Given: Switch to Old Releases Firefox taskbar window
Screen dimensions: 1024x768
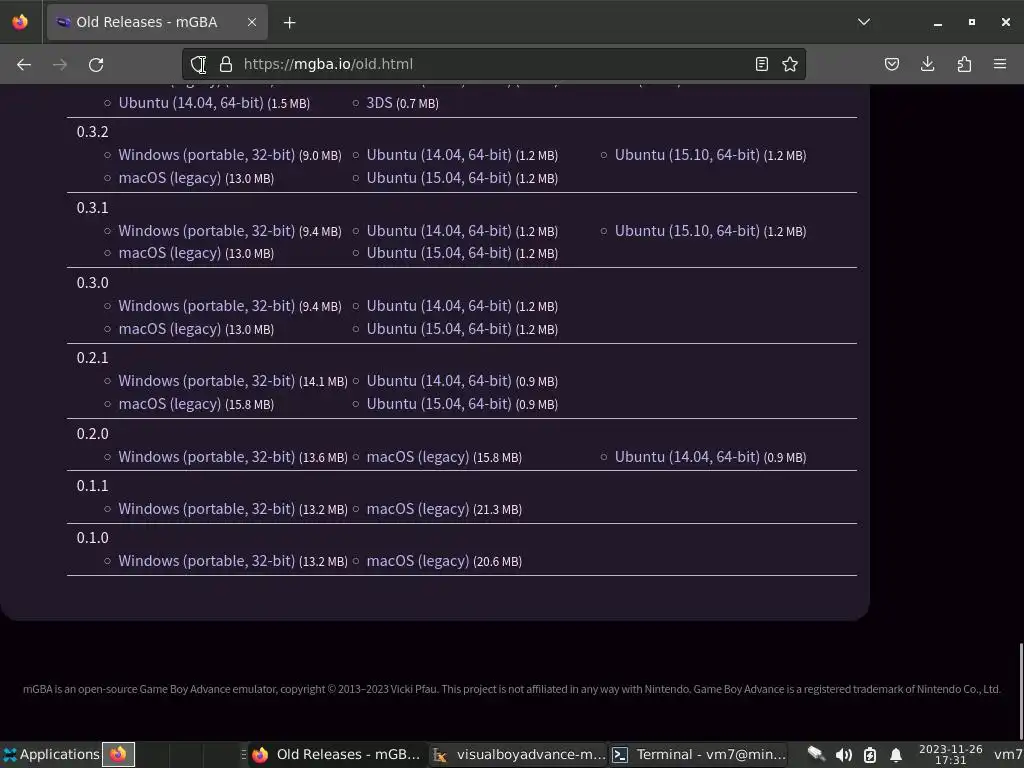Looking at the screenshot, I should pos(338,754).
